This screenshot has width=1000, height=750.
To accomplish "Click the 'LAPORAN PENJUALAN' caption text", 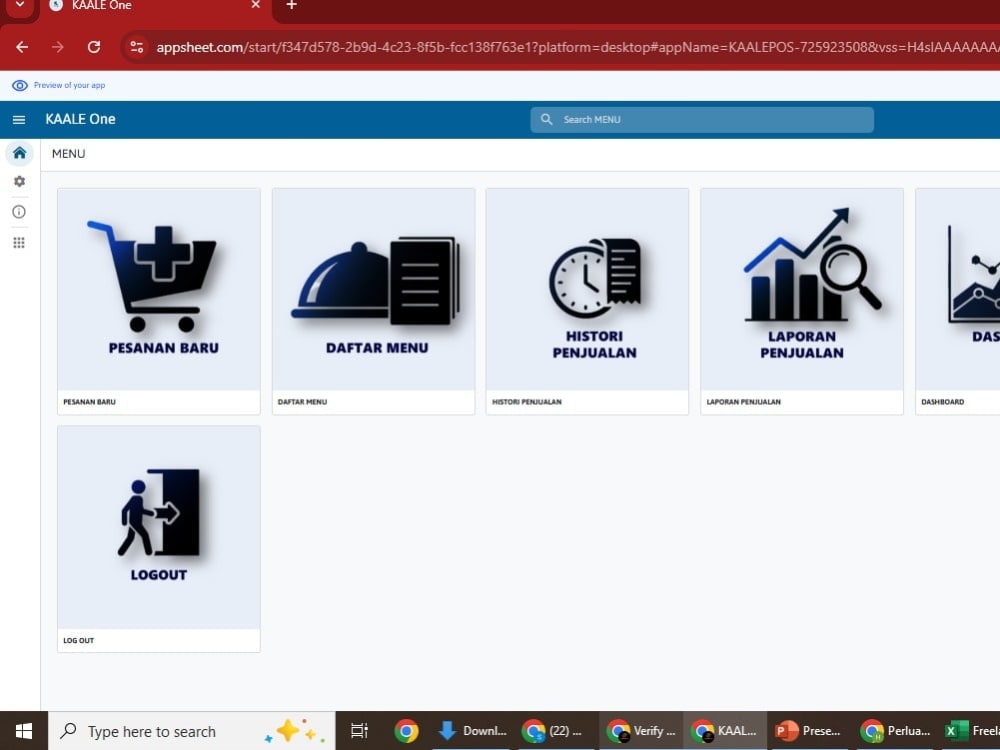I will (x=744, y=402).
